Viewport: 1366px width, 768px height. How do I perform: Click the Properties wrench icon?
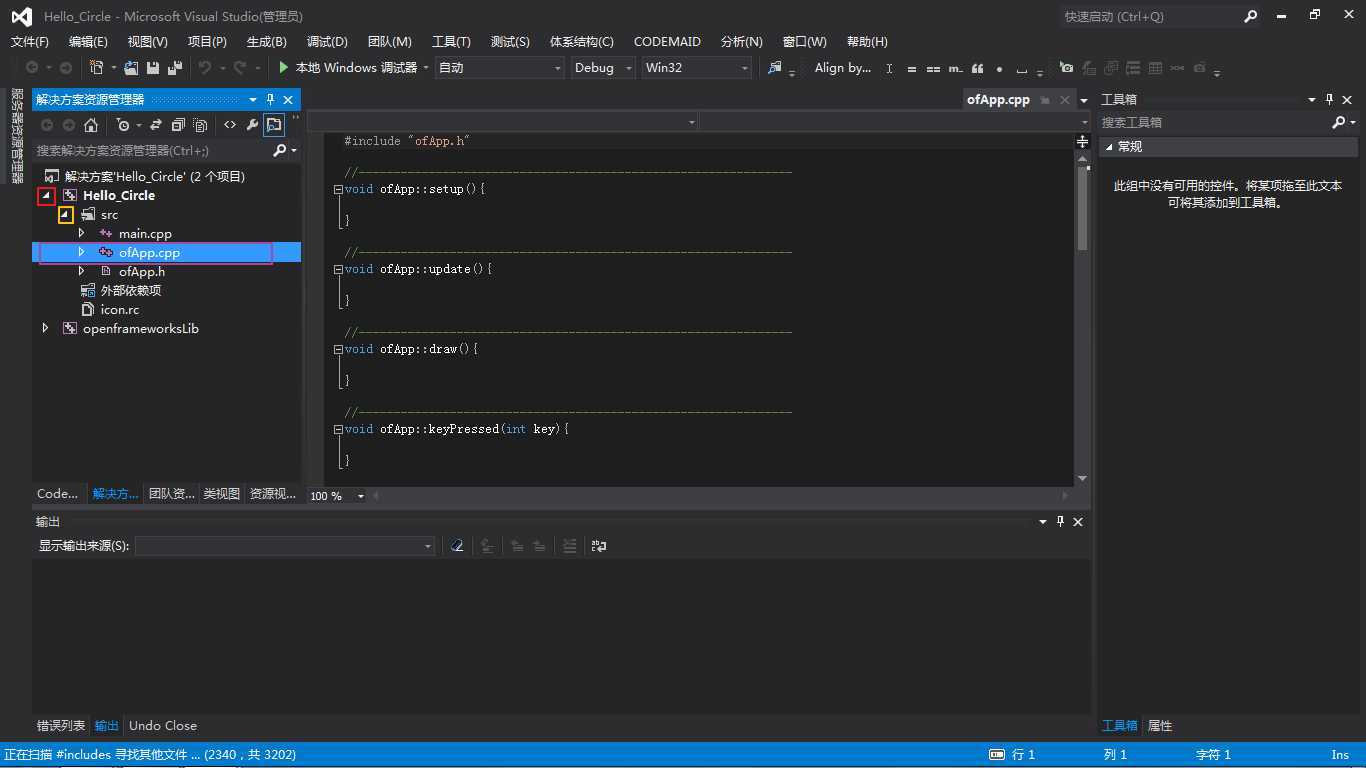pos(252,125)
